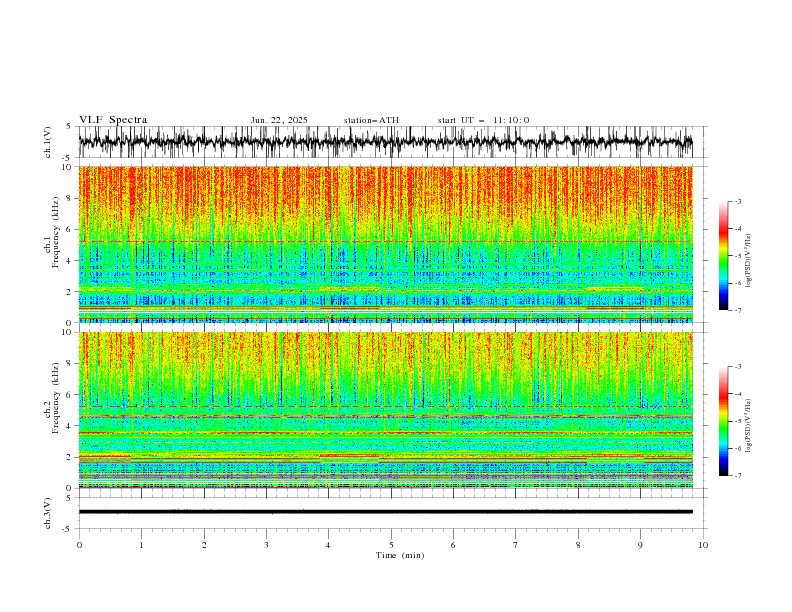Click the lower colorbar tick label "-3"
This screenshot has height=612, width=792.
(738, 367)
